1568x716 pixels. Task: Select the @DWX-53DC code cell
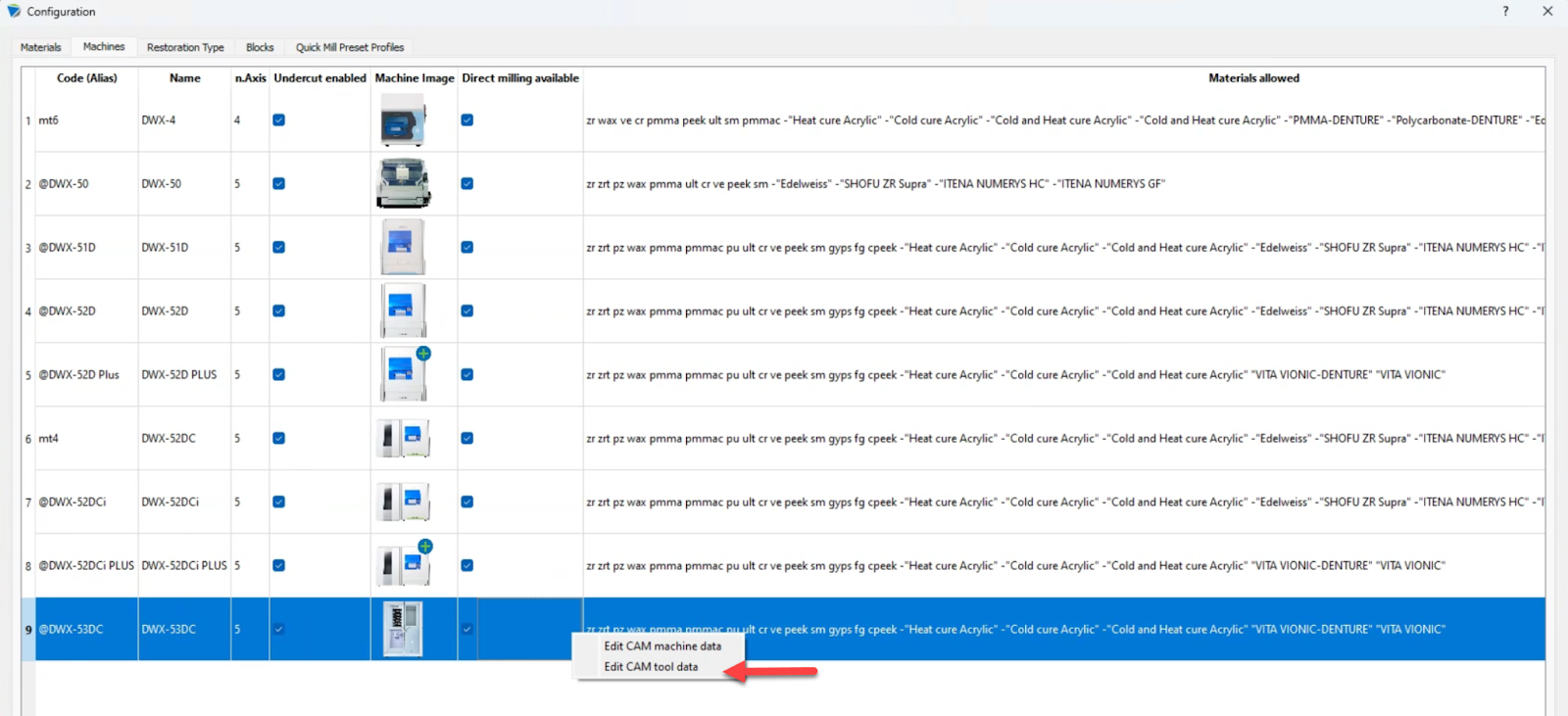[x=86, y=629]
